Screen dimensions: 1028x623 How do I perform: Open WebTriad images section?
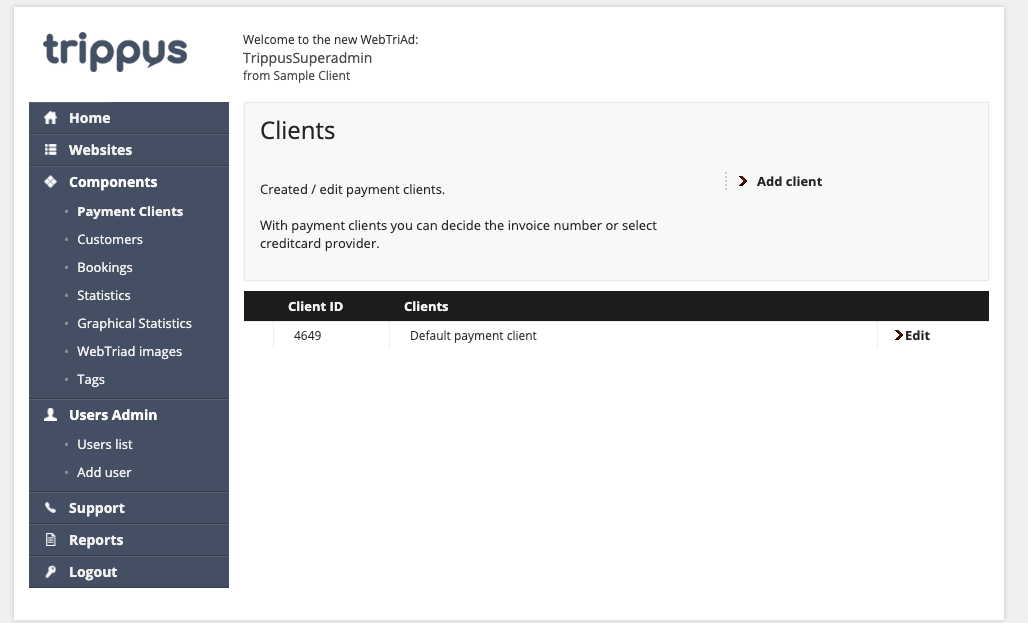click(129, 352)
